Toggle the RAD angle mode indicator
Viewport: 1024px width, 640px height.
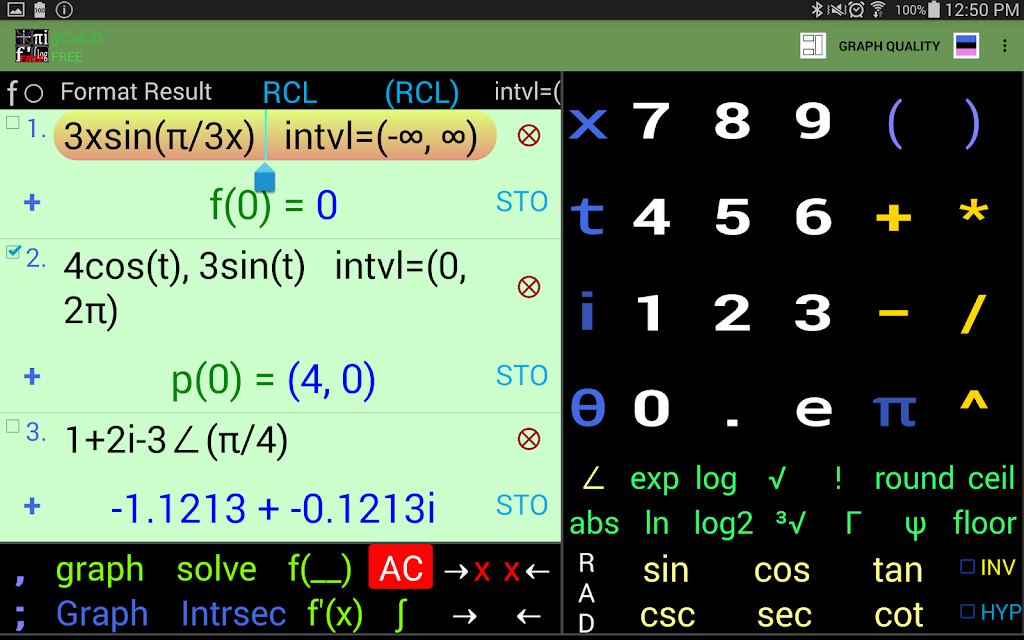pyautogui.click(x=586, y=593)
